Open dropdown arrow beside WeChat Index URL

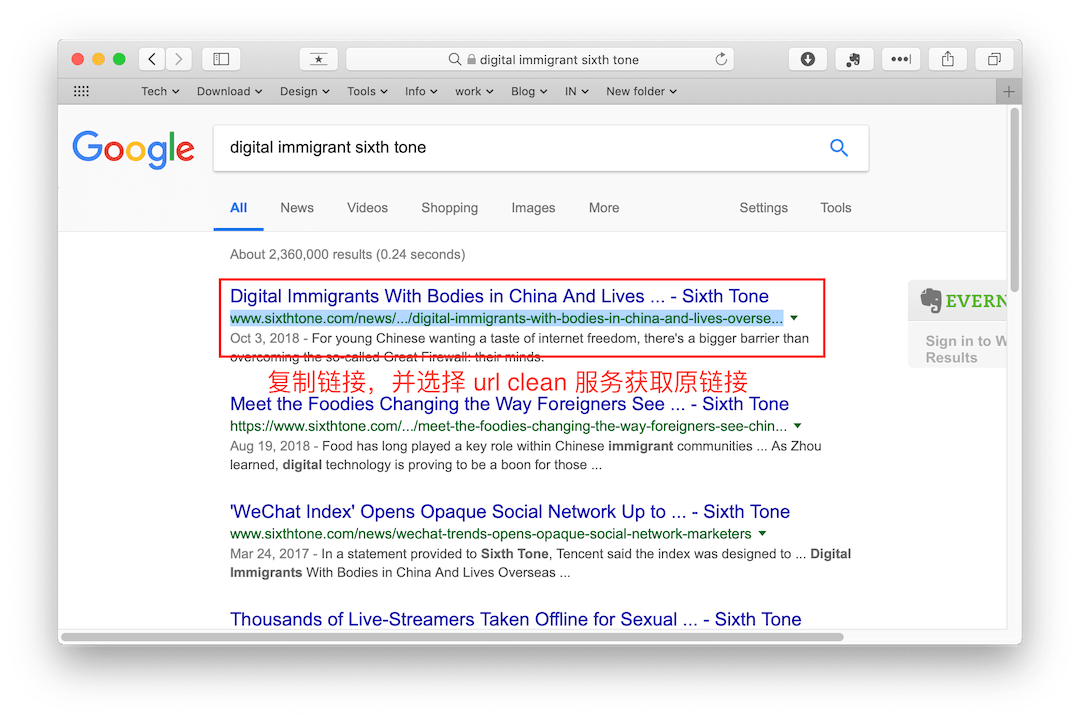762,534
